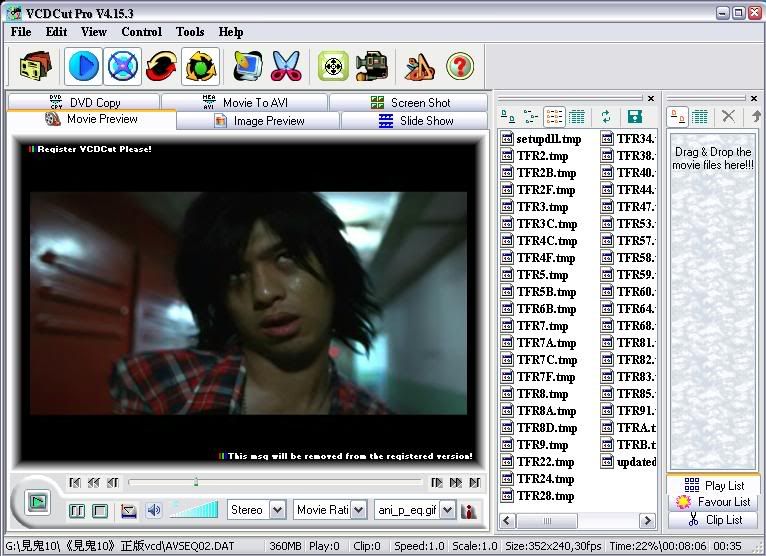Click the gray up arrow in playlist panel
This screenshot has height=556, width=766.
click(x=756, y=116)
